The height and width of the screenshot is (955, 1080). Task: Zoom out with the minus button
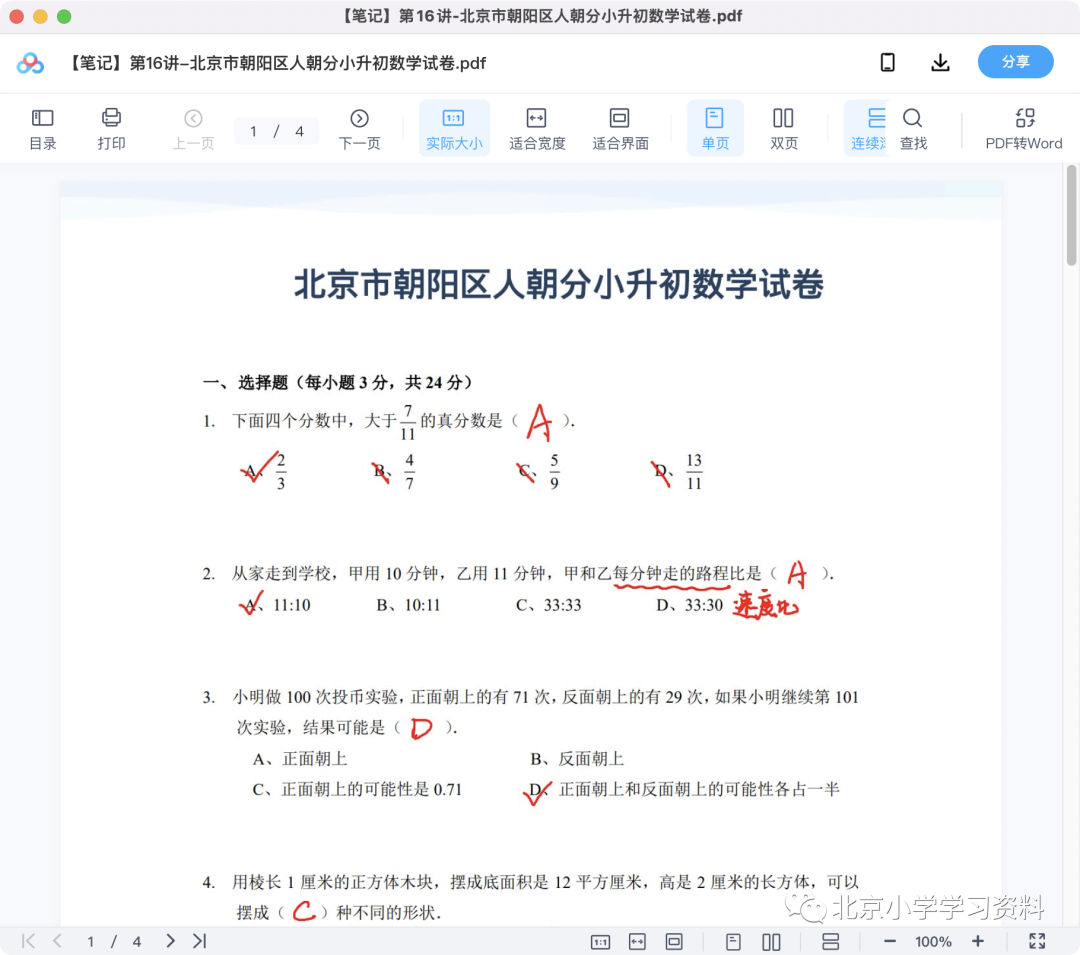coord(889,941)
